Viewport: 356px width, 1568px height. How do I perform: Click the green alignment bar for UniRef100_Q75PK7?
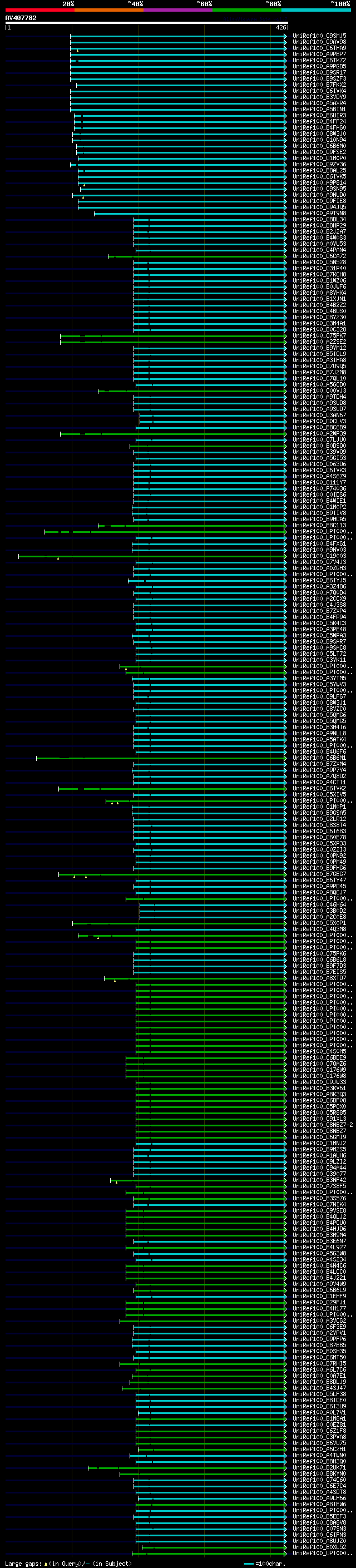(x=174, y=336)
